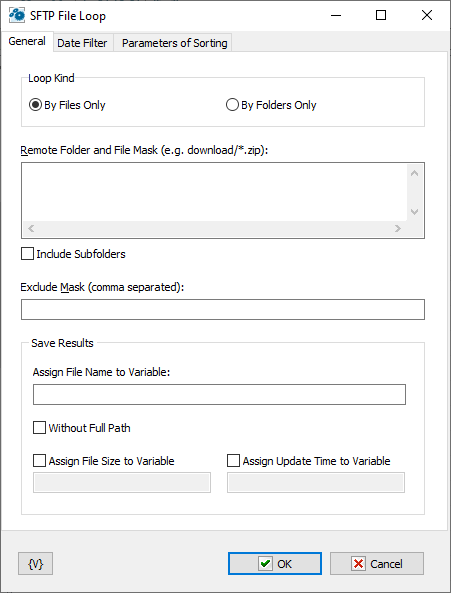Switch to the Date Filter tab
Screen dimensions: 451x593
click(x=82, y=43)
